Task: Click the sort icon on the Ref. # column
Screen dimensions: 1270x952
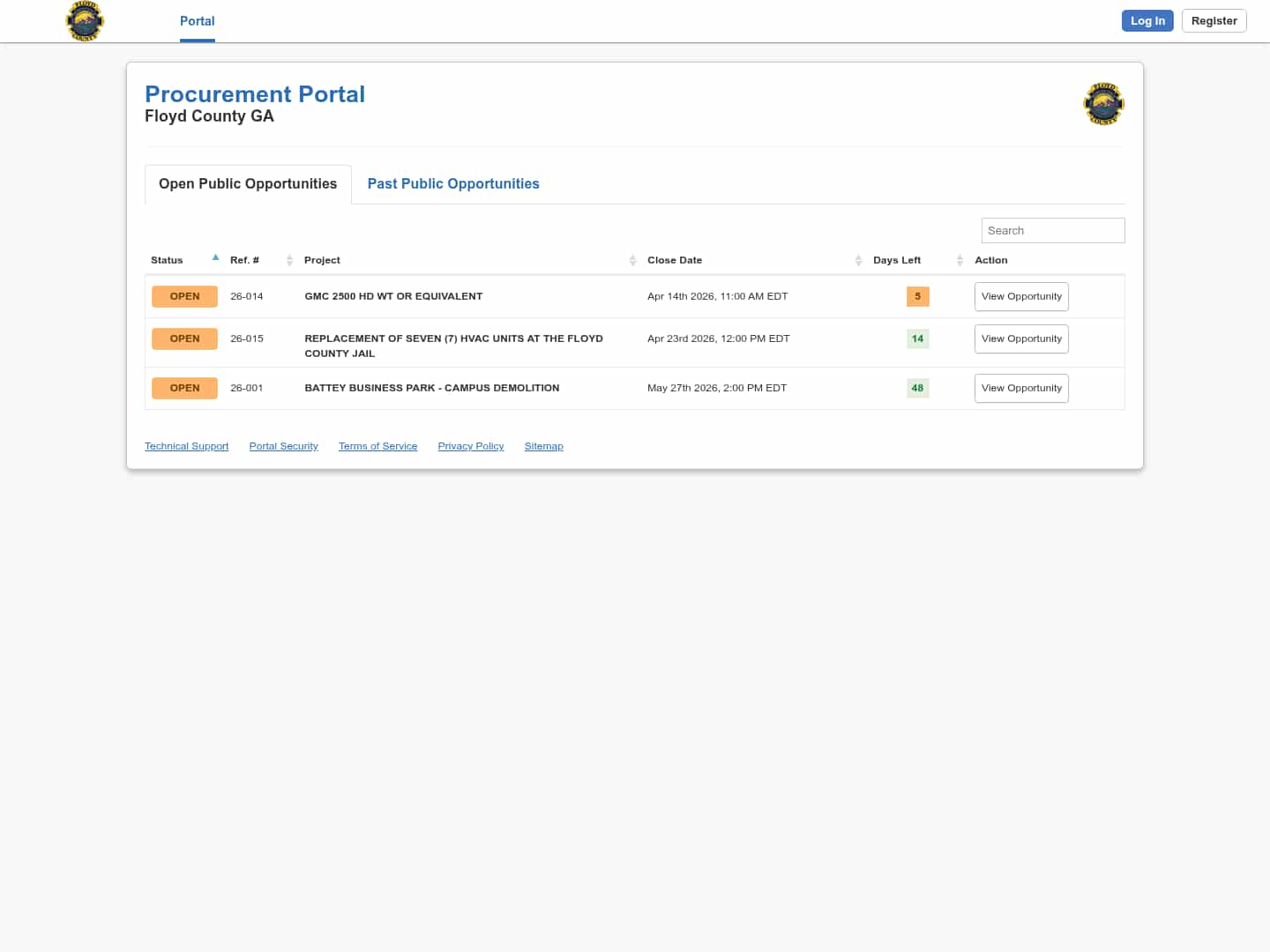Action: coord(290,260)
